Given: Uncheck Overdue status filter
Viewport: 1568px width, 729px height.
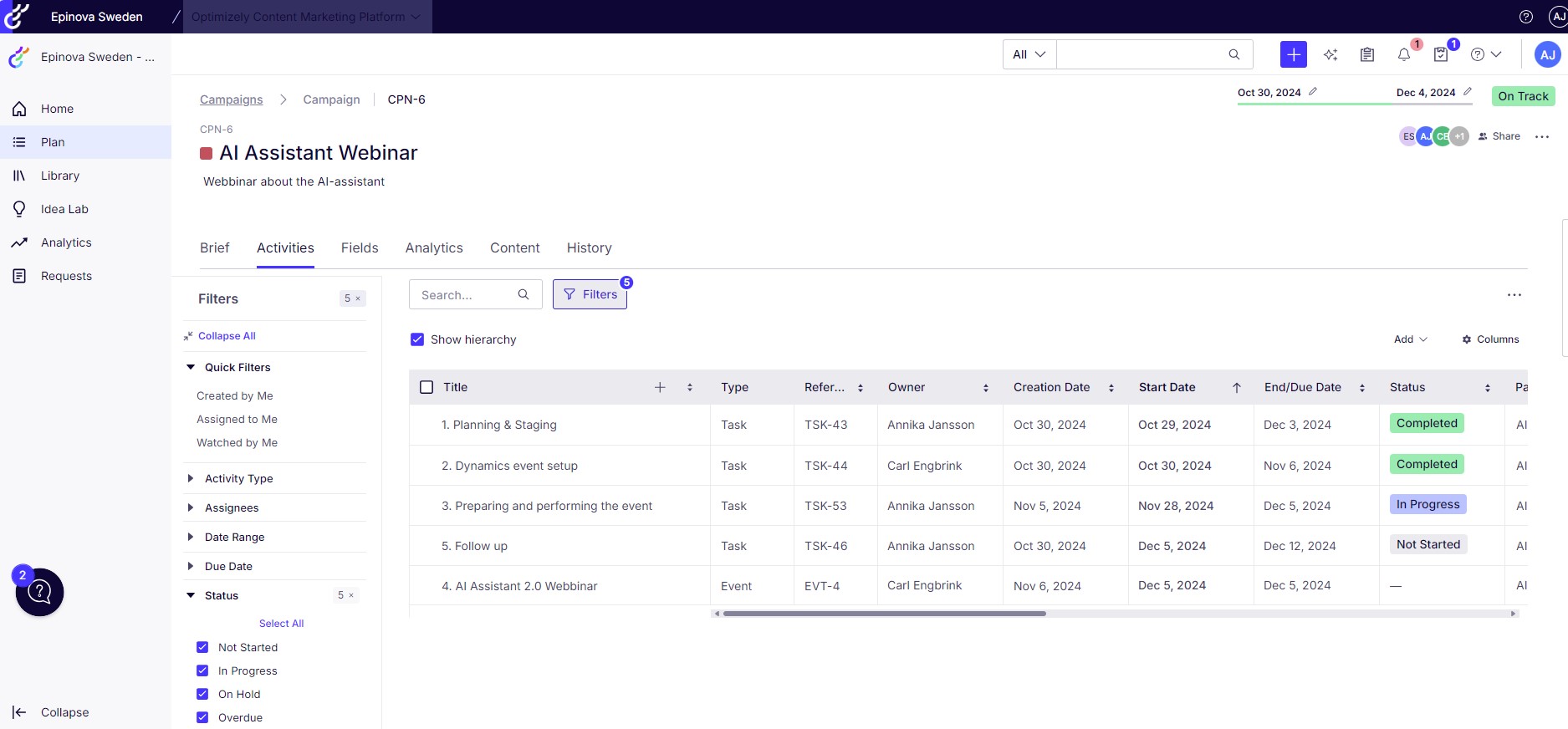Looking at the screenshot, I should pyautogui.click(x=202, y=717).
